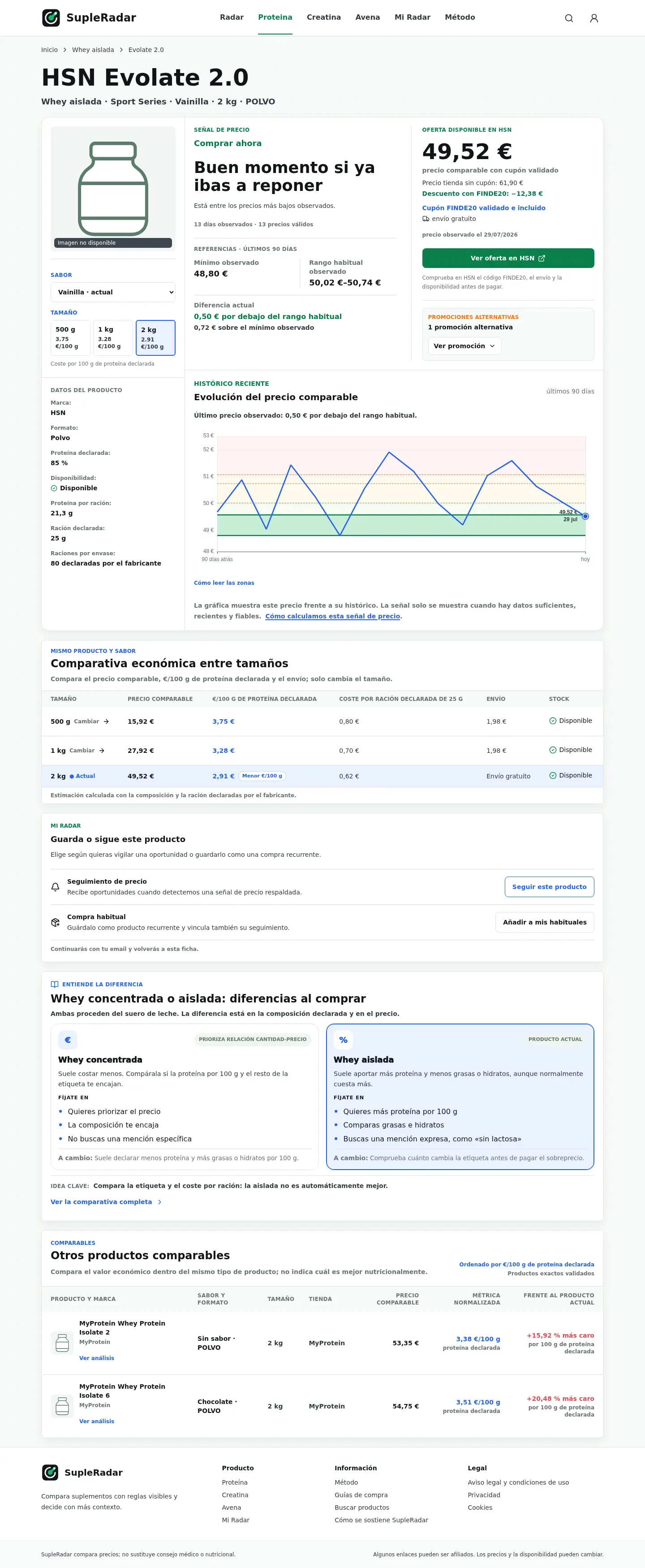Click the product image placeholder
The image size is (645, 1568).
tap(113, 189)
